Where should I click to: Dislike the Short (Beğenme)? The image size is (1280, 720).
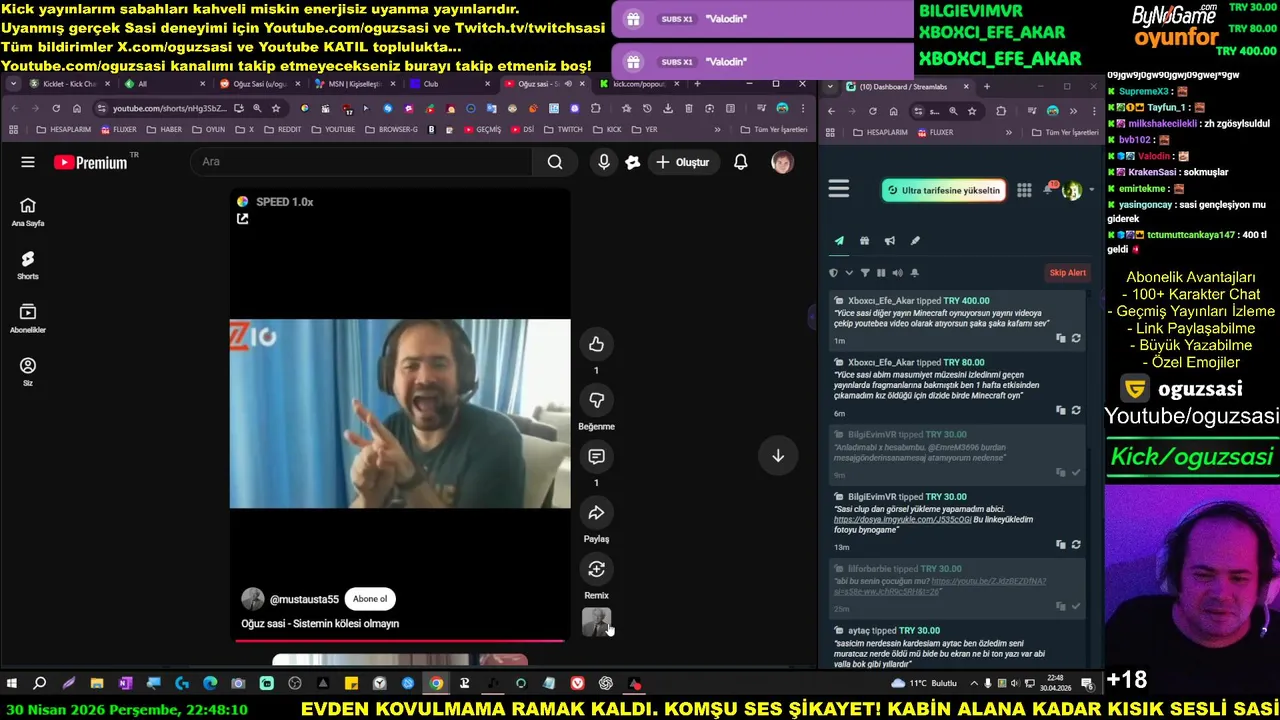click(597, 400)
